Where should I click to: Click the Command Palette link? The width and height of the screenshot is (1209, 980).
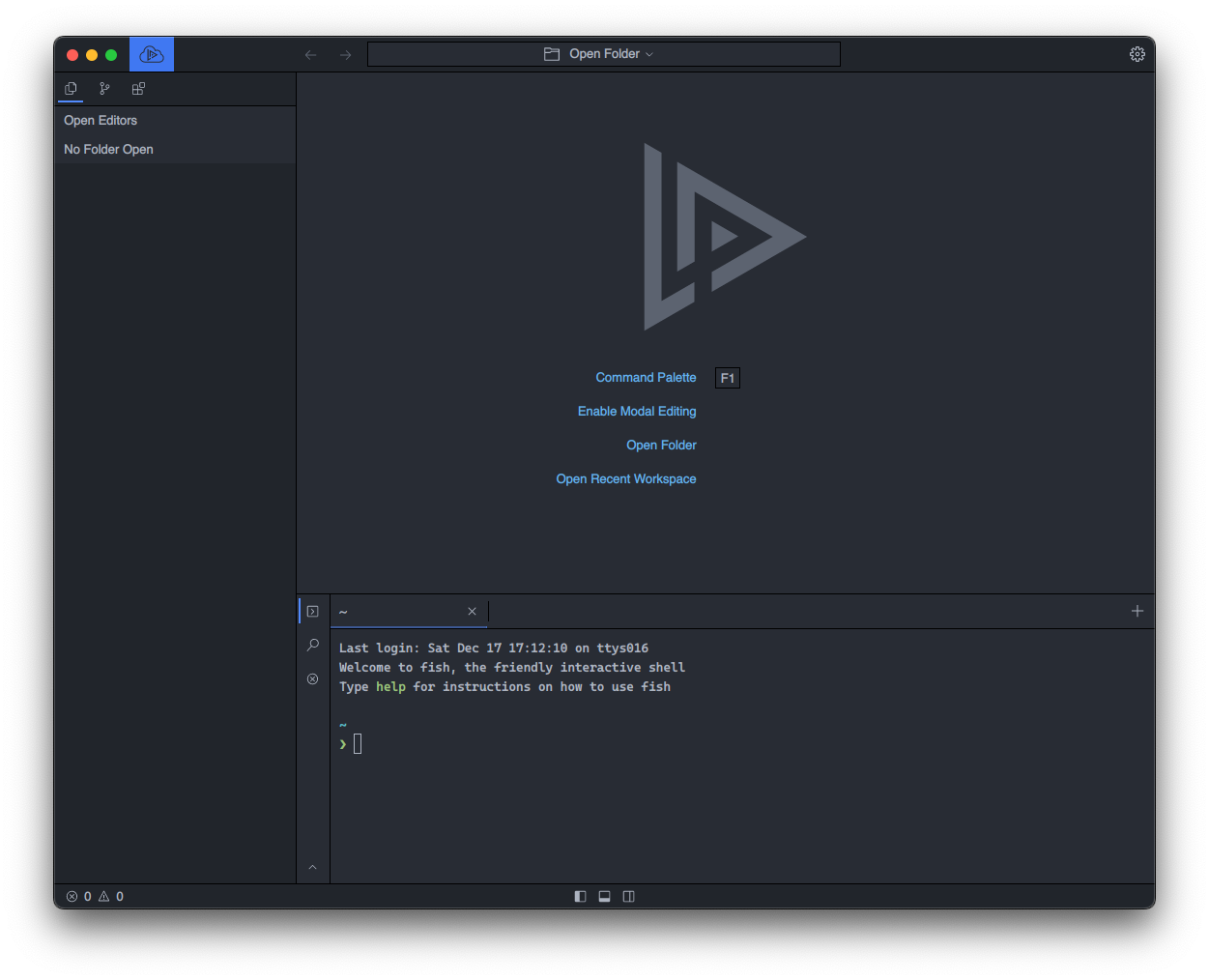(646, 378)
